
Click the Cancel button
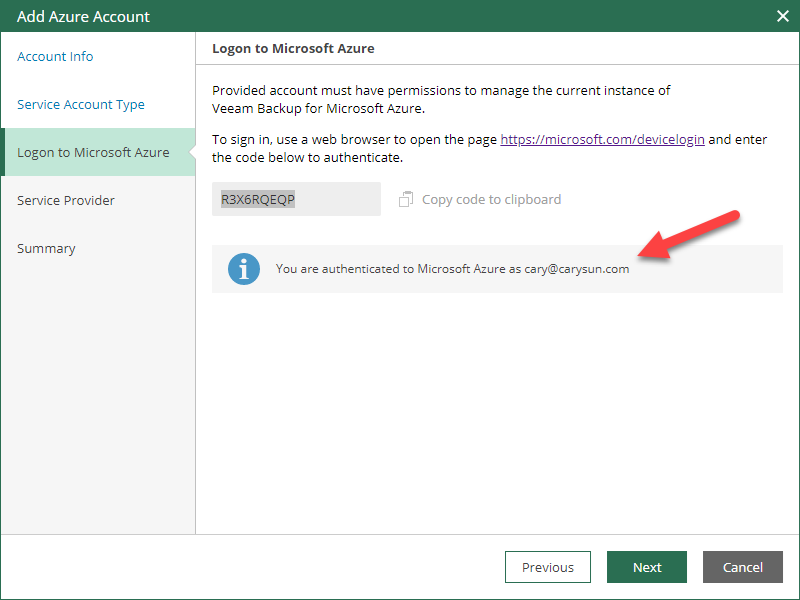tap(742, 567)
